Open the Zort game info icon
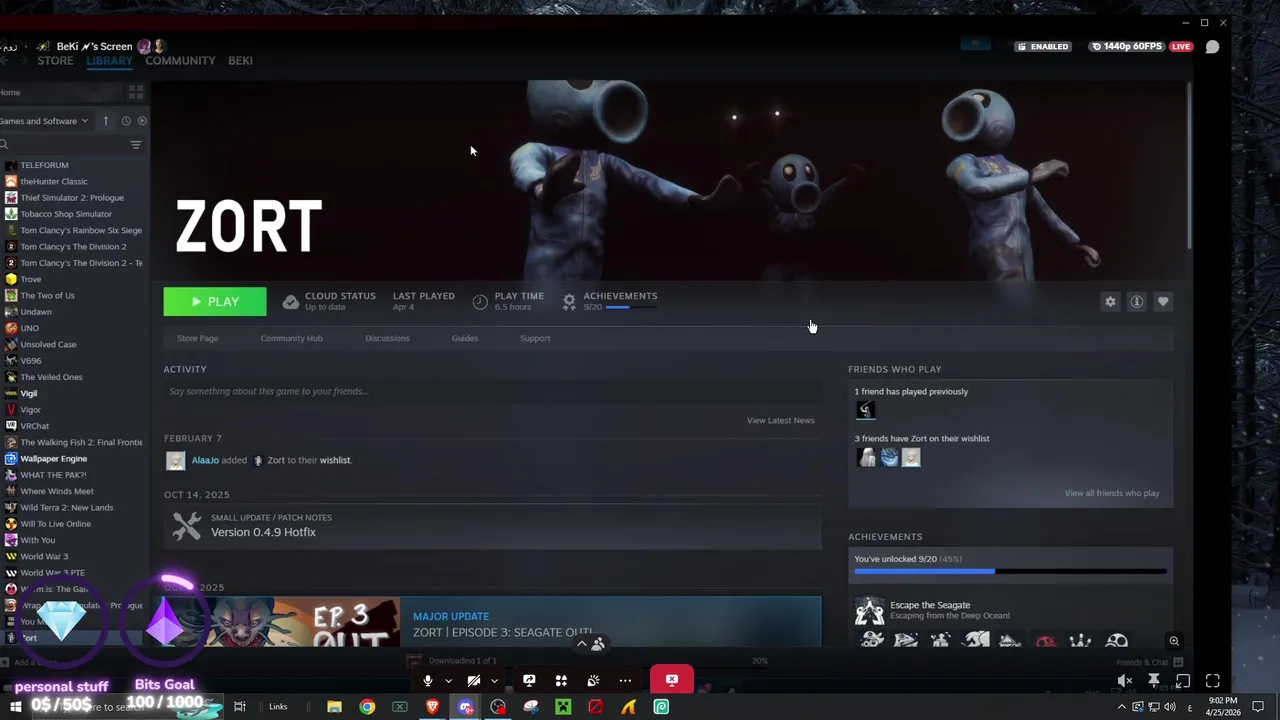 1137,302
